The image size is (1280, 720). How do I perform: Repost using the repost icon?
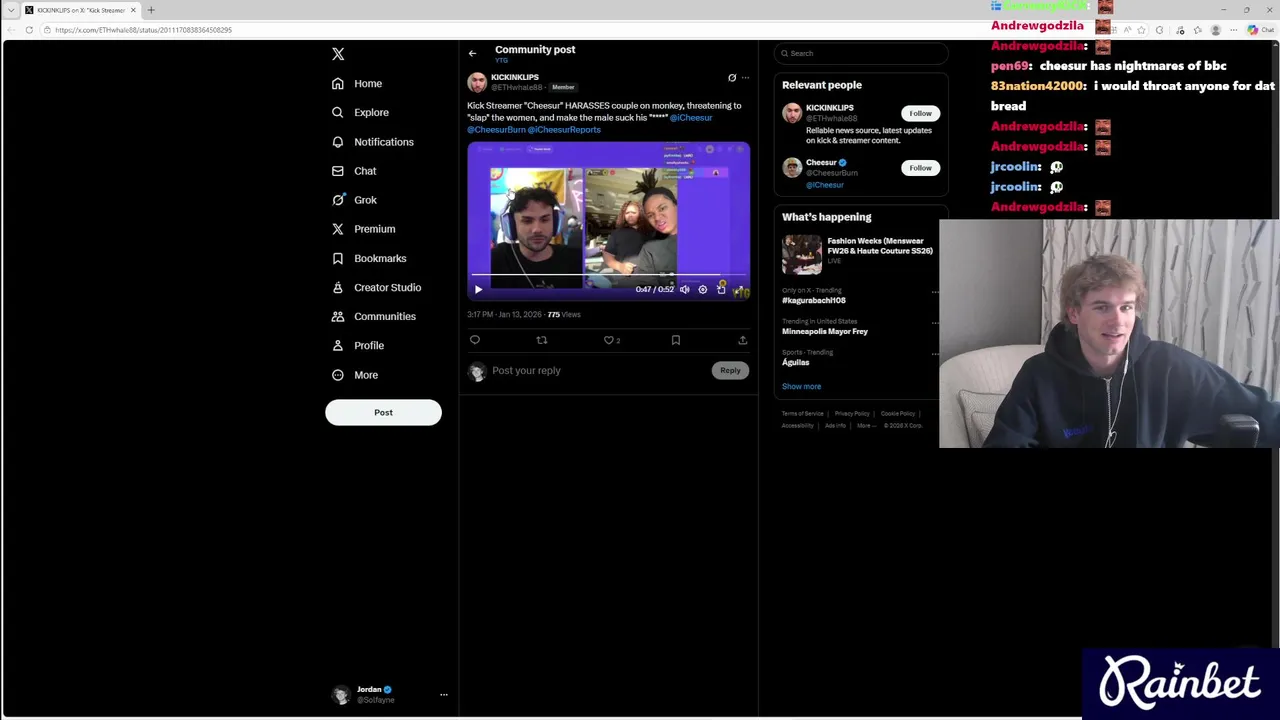tap(542, 341)
